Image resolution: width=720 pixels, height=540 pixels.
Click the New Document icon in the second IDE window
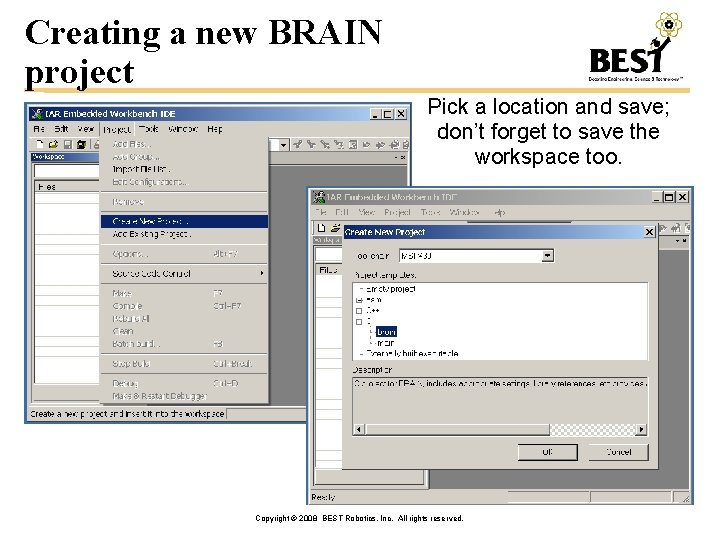click(x=321, y=227)
